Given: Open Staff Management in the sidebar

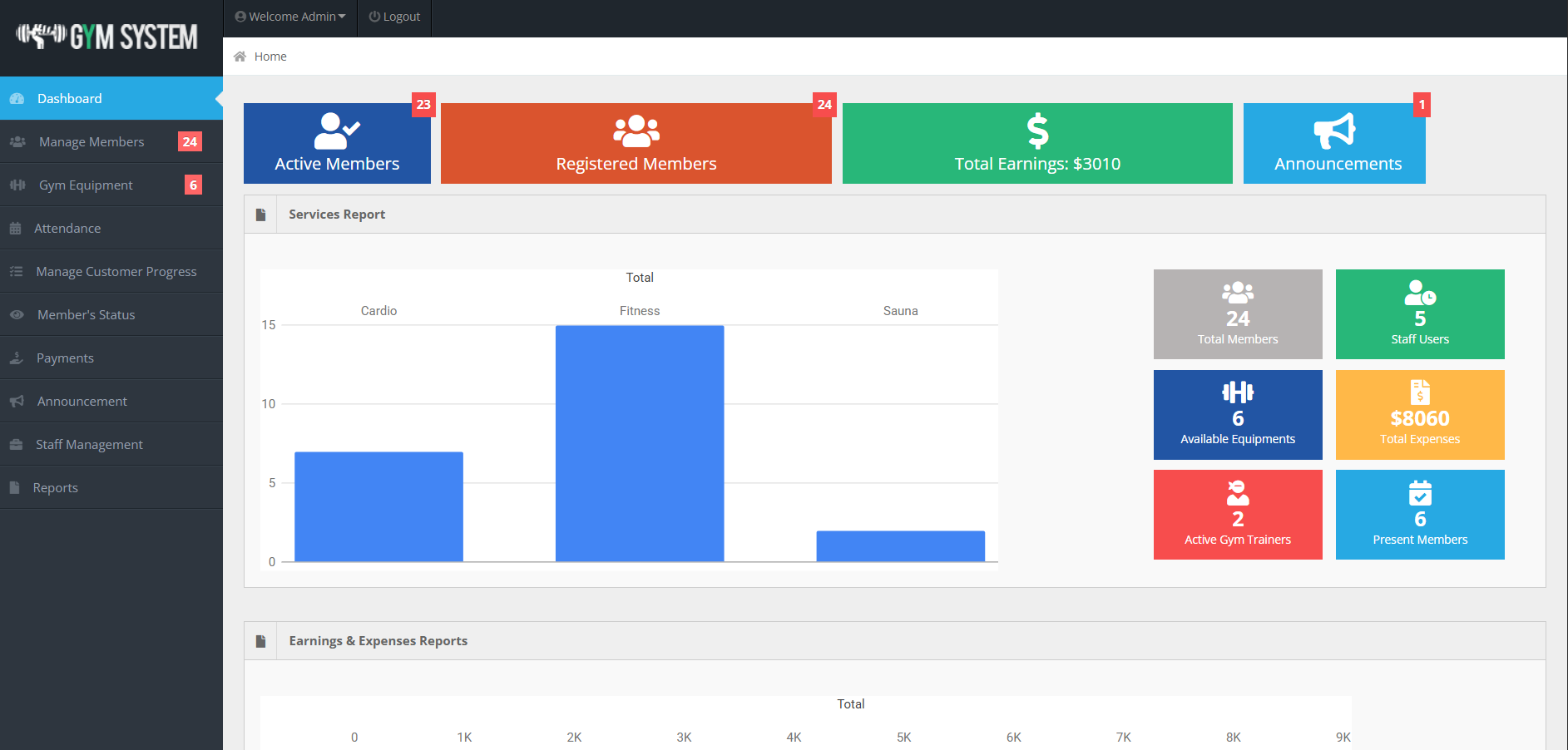Looking at the screenshot, I should pos(111,444).
